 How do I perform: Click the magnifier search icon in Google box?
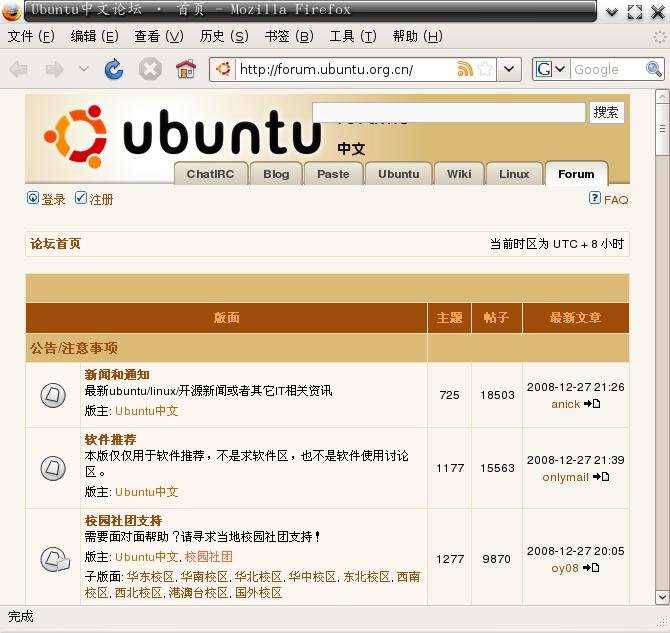tap(654, 69)
